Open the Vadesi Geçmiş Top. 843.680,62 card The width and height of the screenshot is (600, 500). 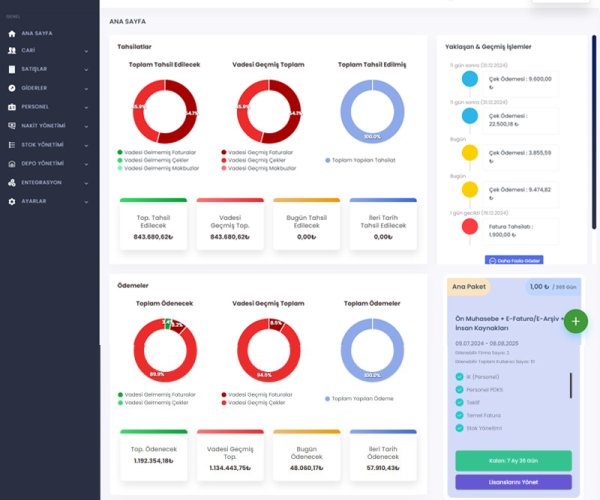click(230, 224)
